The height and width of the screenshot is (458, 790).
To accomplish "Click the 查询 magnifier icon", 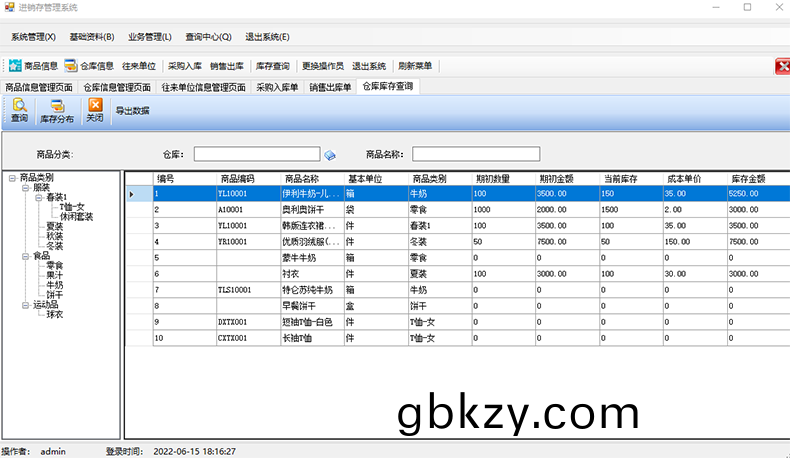I will [x=20, y=105].
